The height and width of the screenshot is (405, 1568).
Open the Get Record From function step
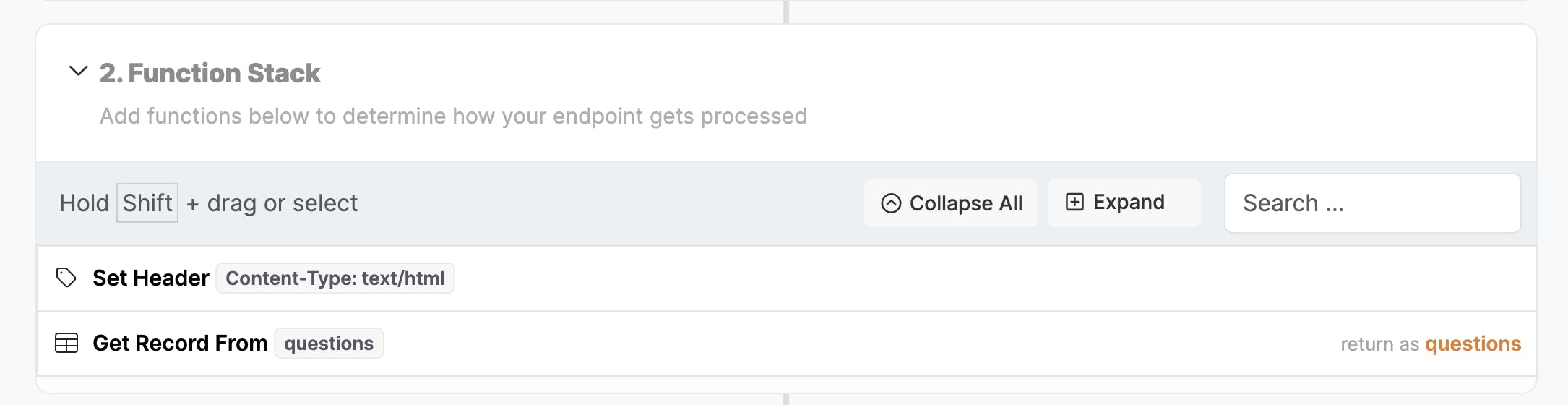[x=180, y=344]
